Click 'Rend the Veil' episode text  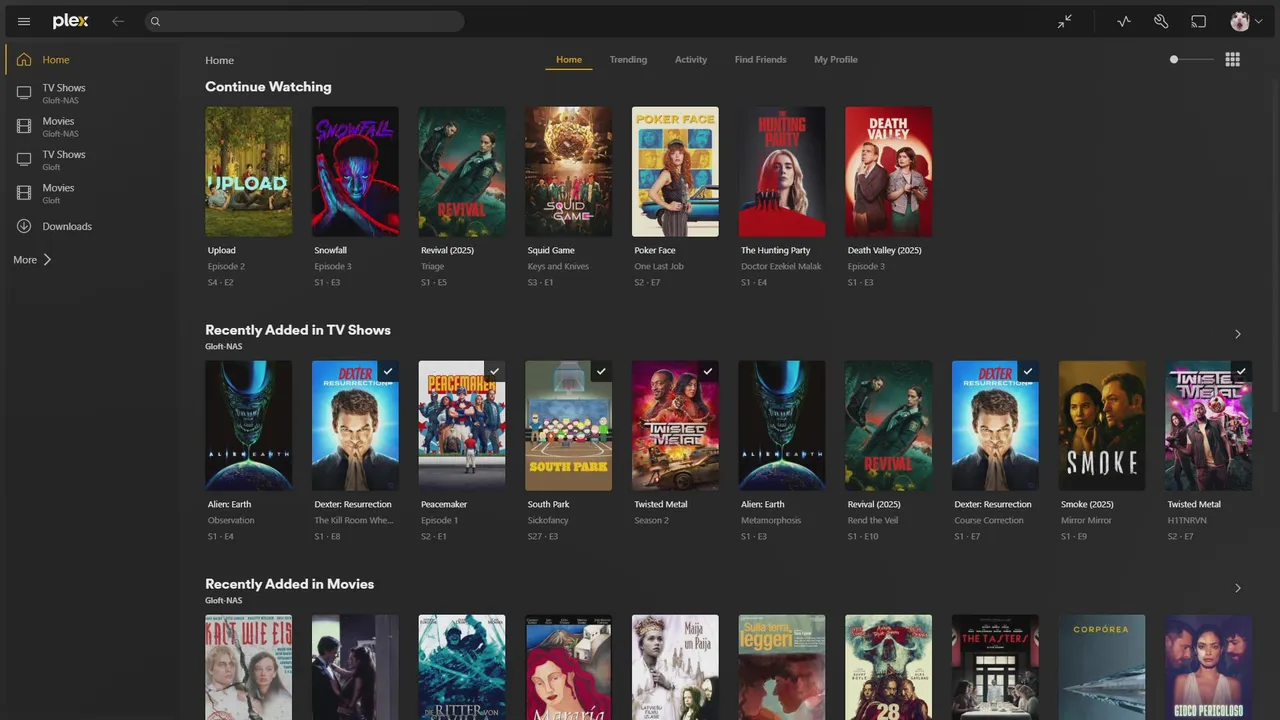pos(873,521)
